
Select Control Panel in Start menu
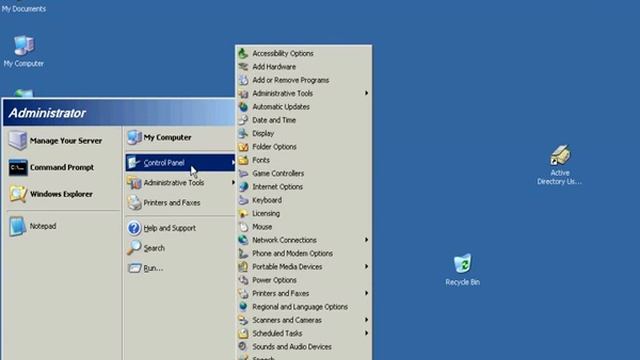coord(180,163)
